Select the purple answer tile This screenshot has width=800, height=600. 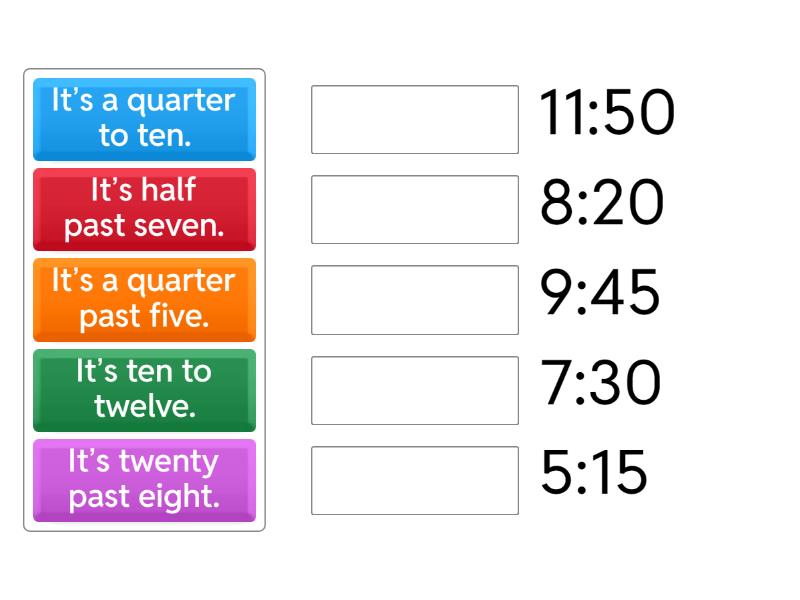tap(144, 479)
